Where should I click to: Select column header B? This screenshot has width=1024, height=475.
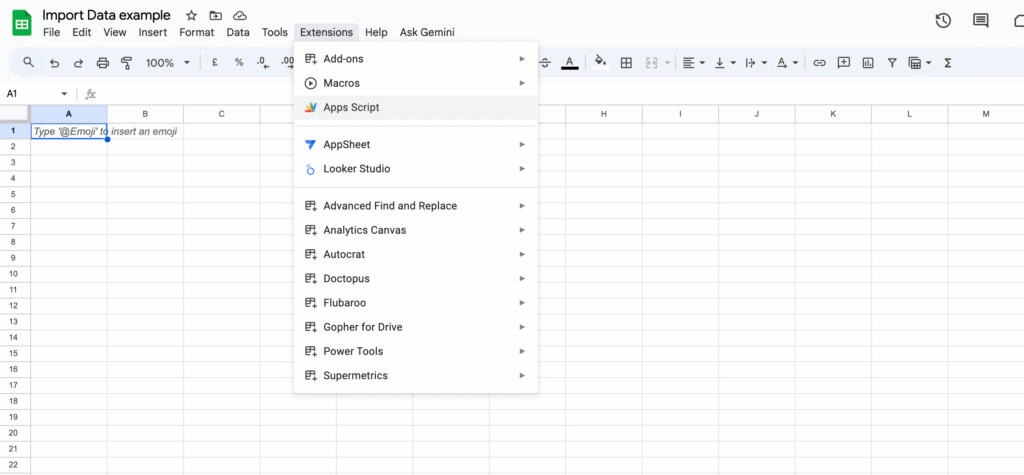[x=145, y=114]
